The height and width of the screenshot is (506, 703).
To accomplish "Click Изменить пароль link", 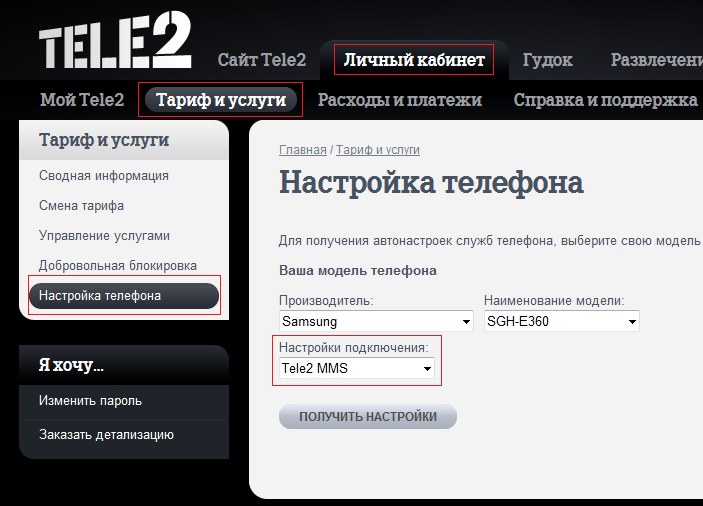I will tap(90, 401).
